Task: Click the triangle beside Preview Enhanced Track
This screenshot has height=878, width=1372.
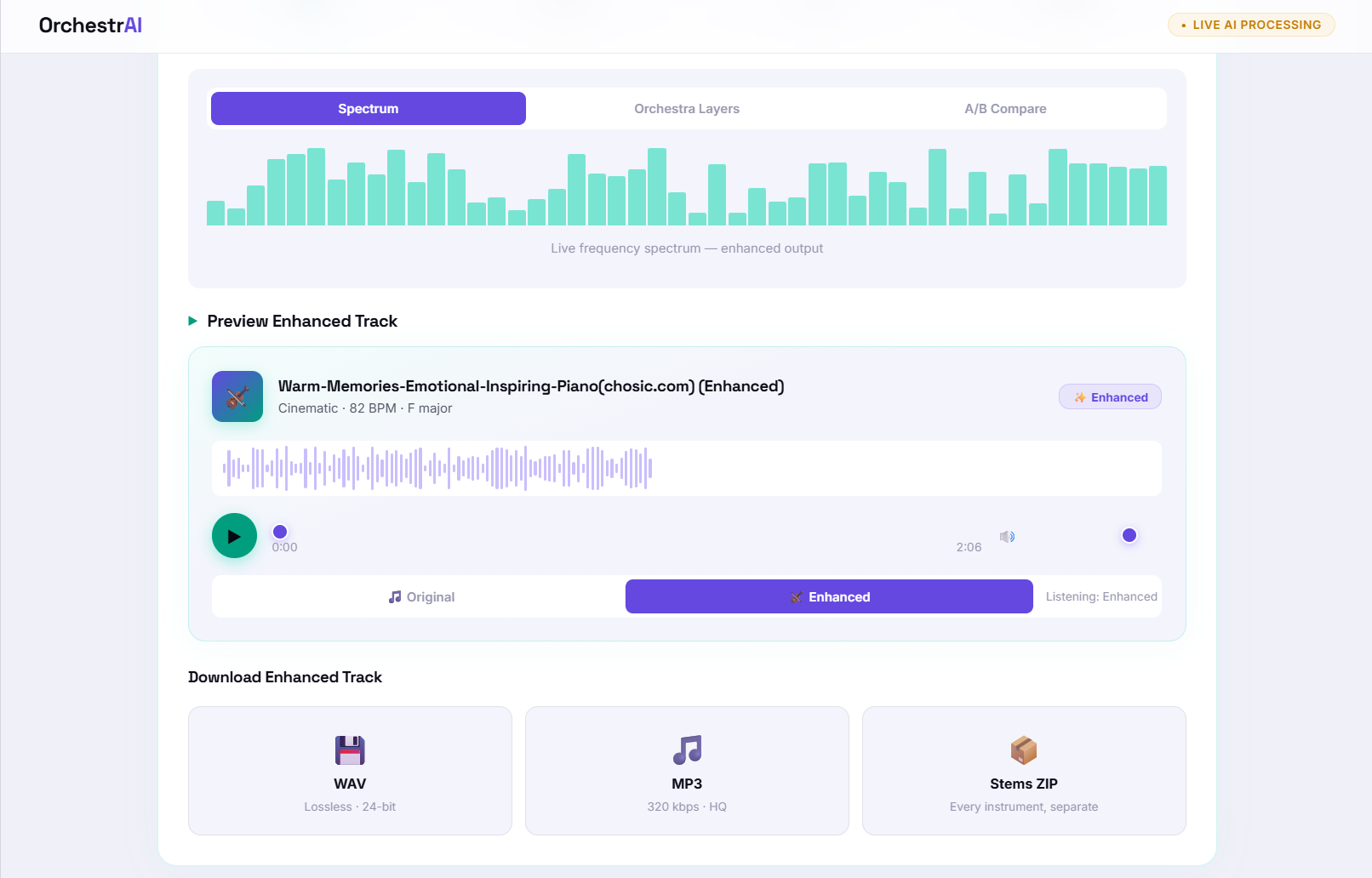Action: point(193,321)
